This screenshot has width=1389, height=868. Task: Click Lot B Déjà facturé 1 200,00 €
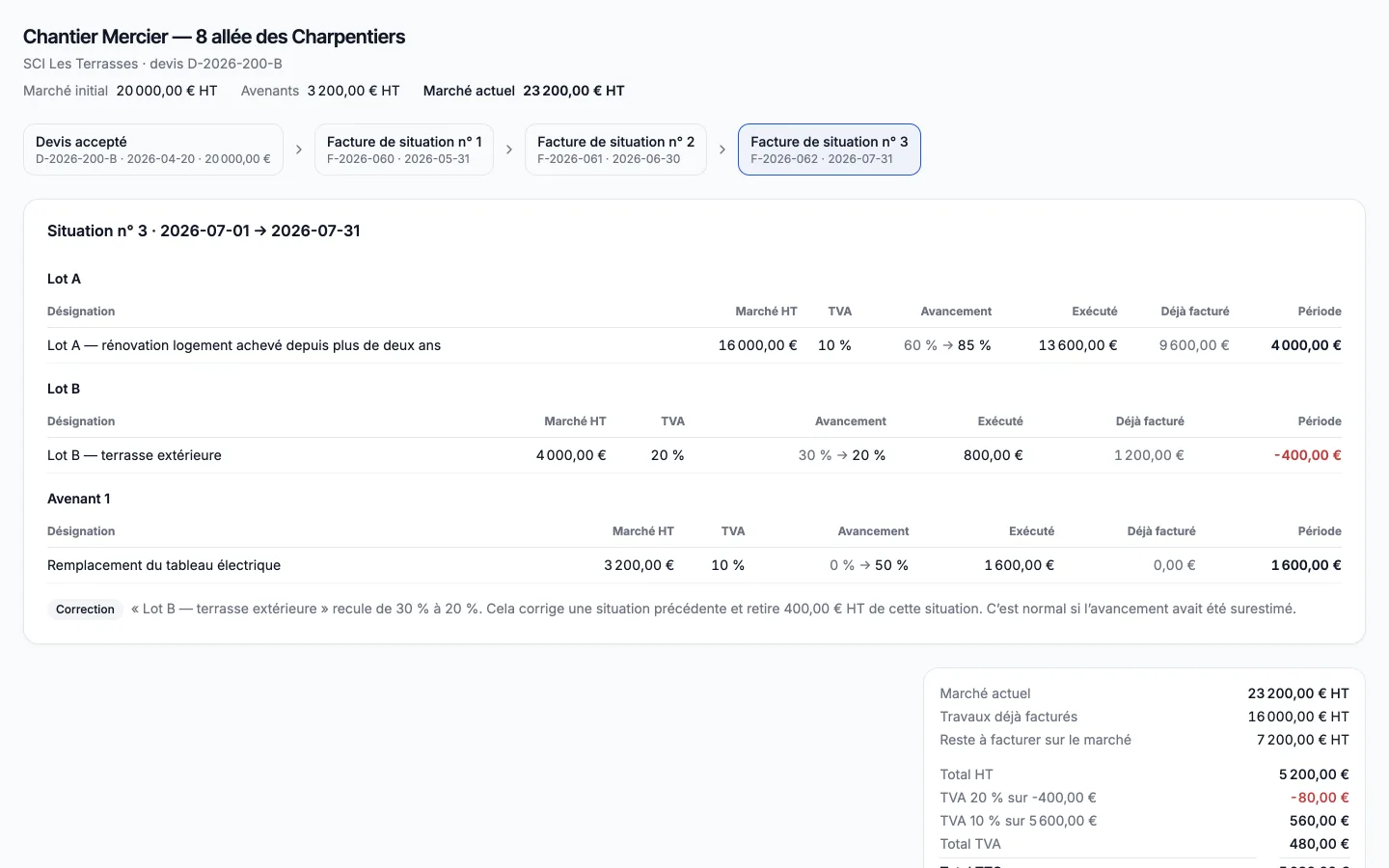tap(1149, 455)
